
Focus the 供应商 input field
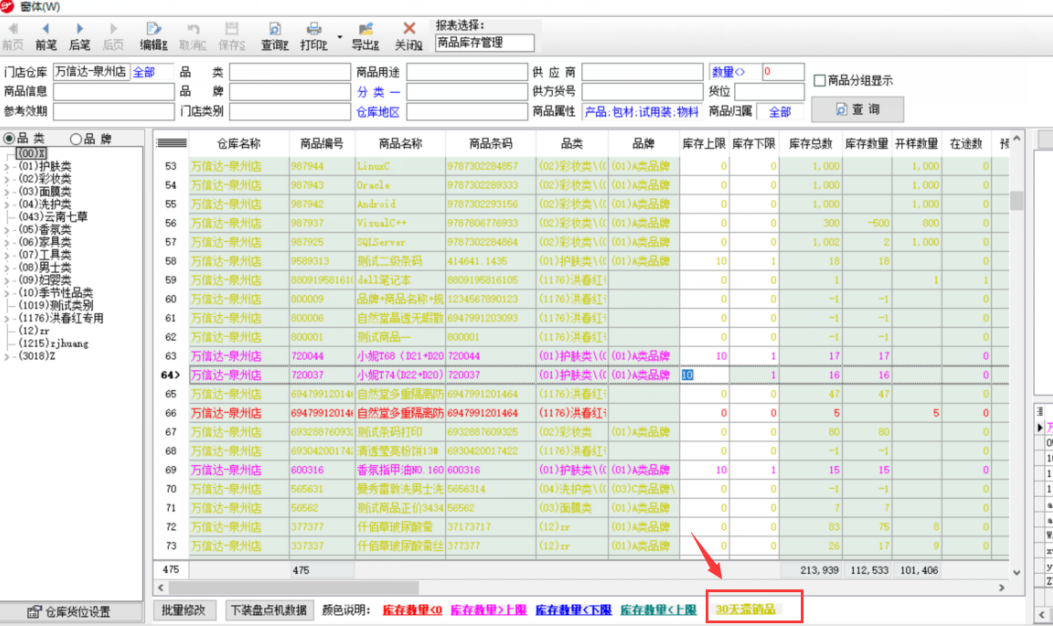(x=642, y=72)
